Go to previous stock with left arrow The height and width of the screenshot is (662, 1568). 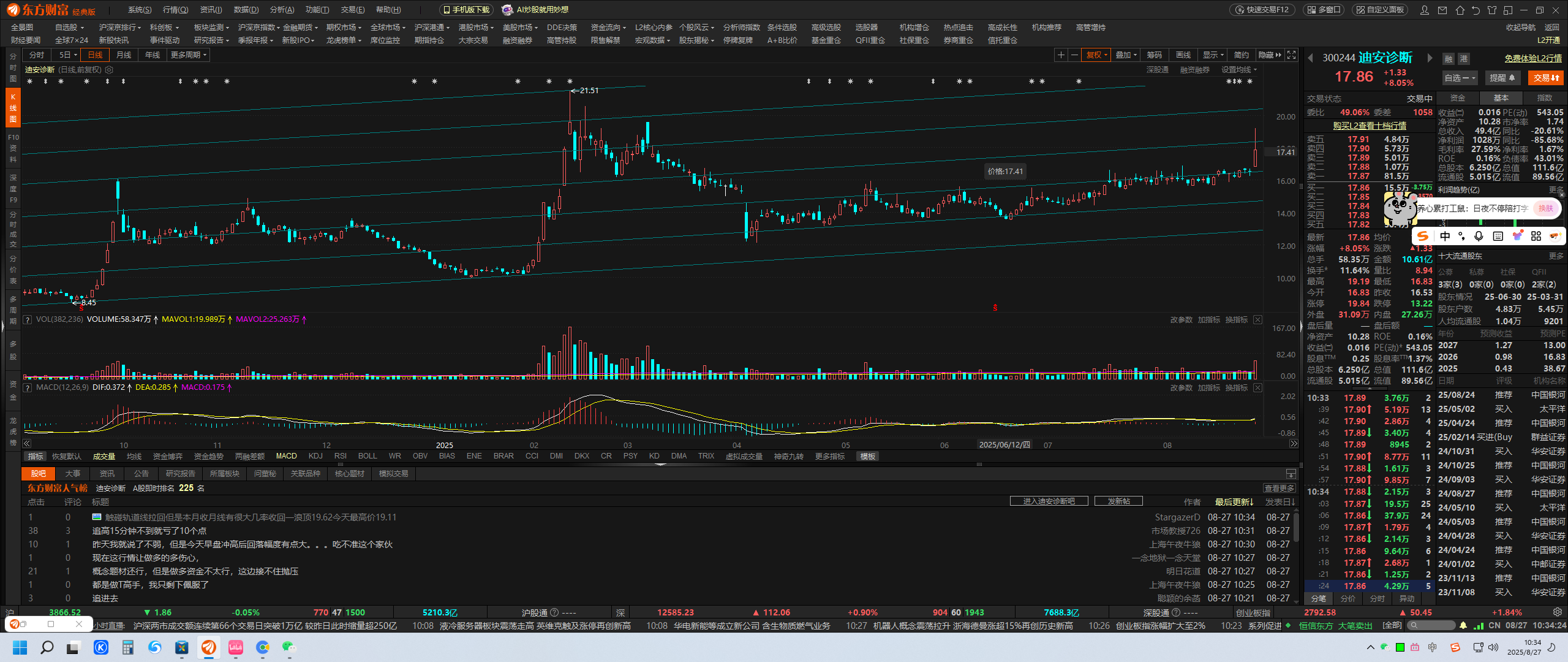pyautogui.click(x=1310, y=58)
